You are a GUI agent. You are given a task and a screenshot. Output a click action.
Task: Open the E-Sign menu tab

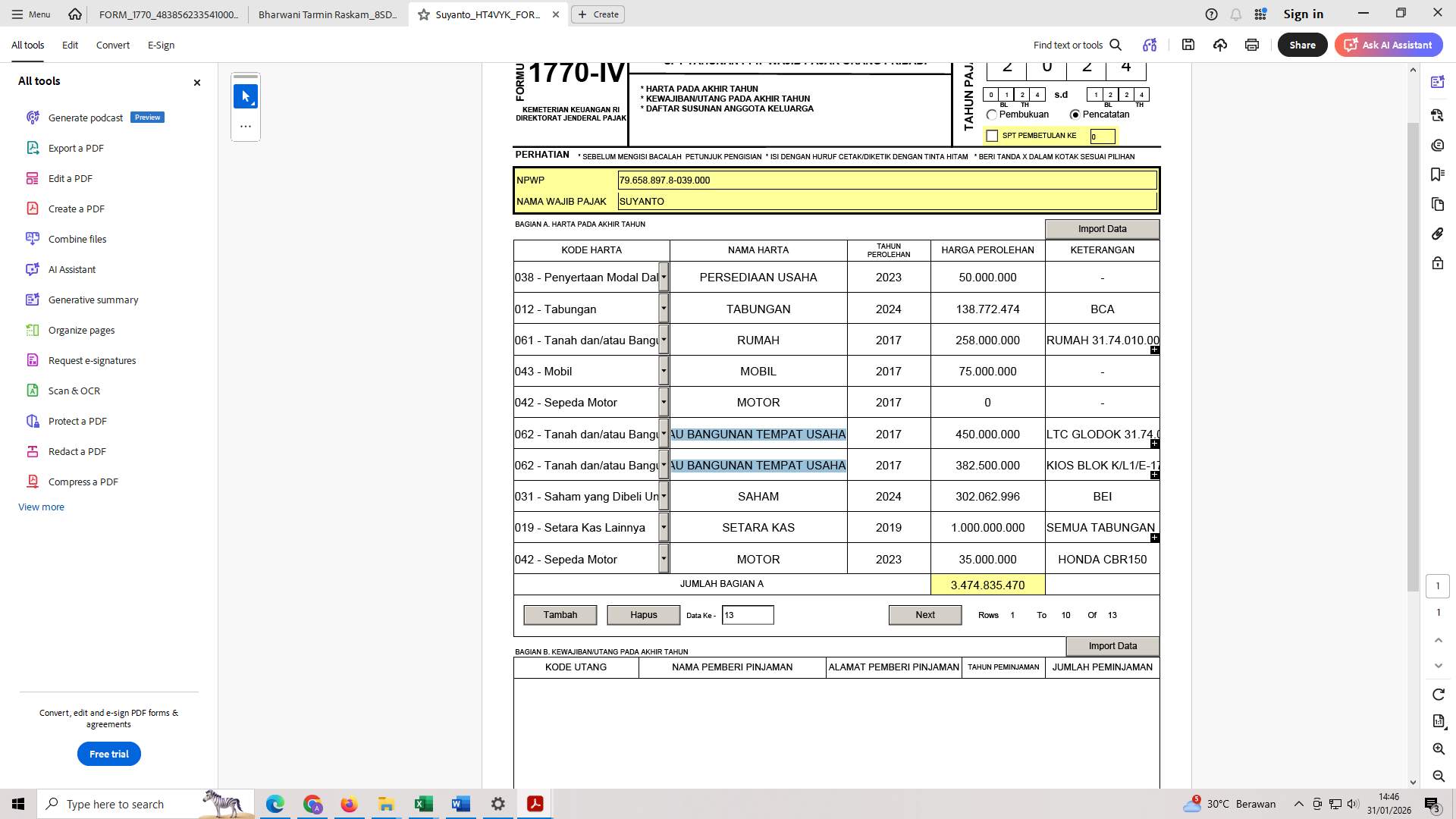pos(161,45)
